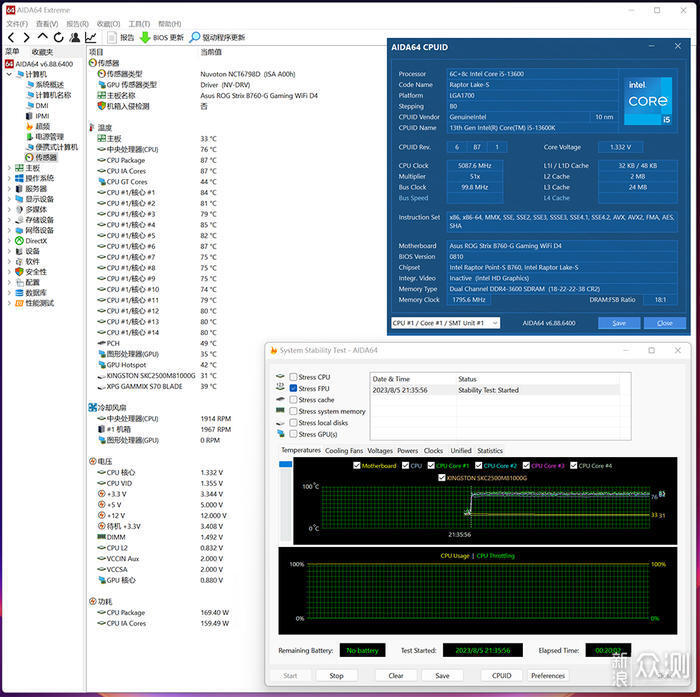Expand the 主板 tree node
Viewport: 700px width, 697px height.
(9, 168)
